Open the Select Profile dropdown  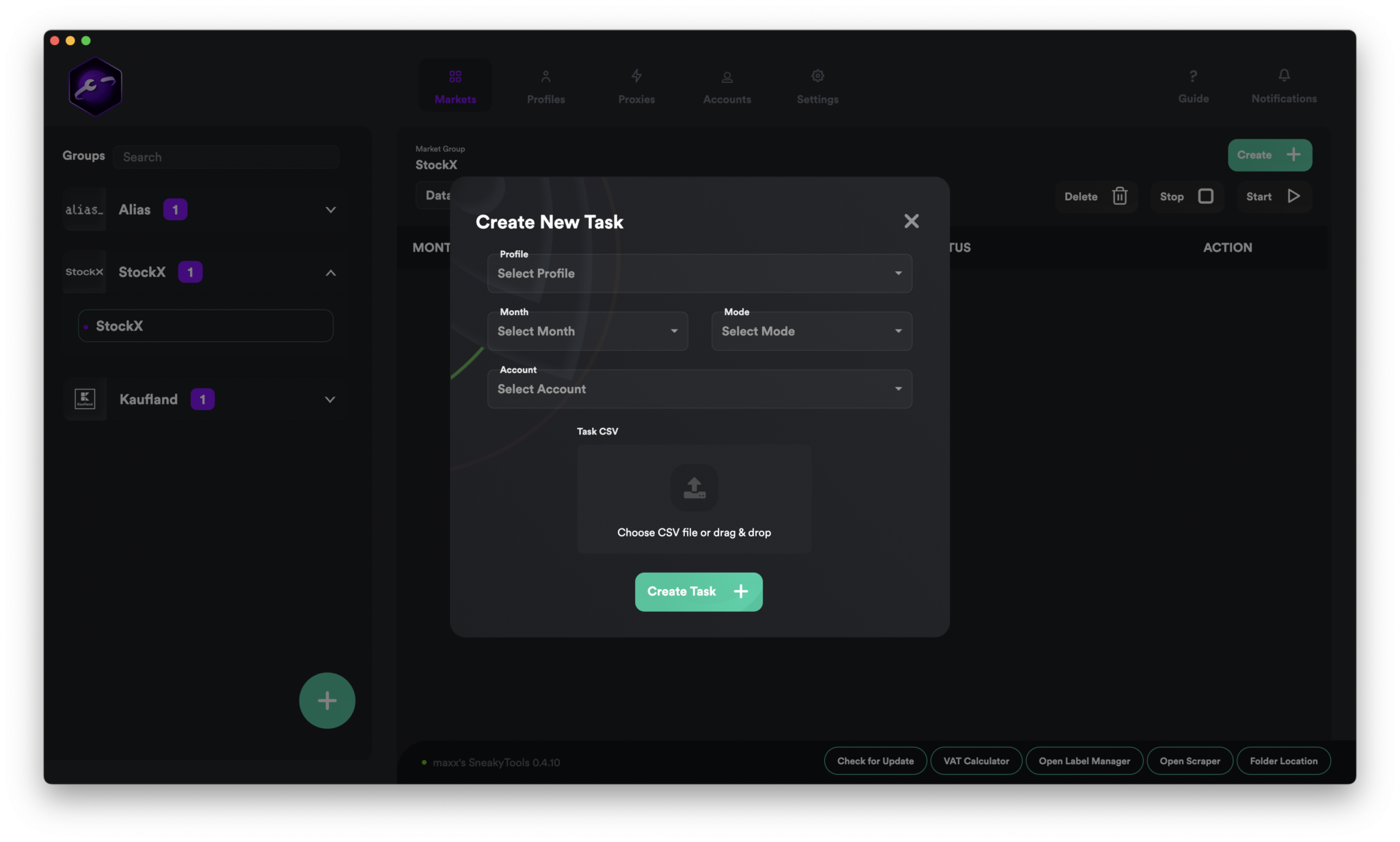pos(699,273)
